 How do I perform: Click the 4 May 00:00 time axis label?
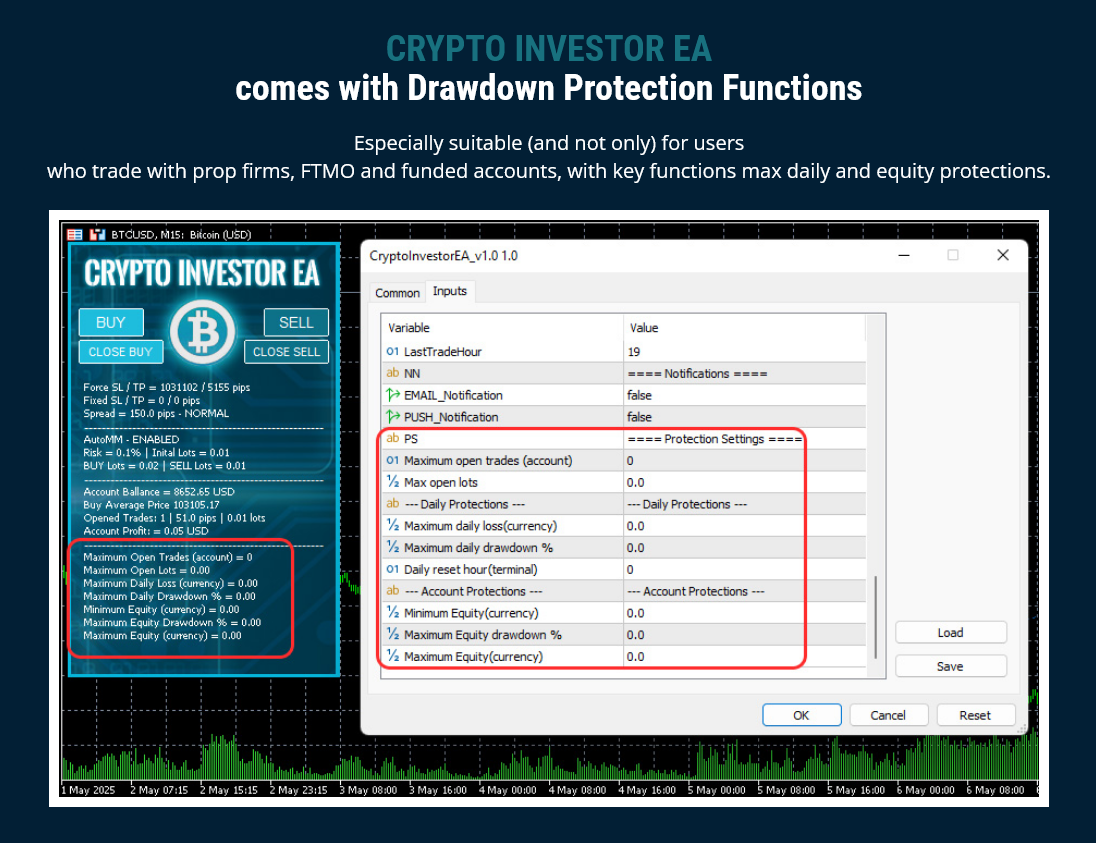pyautogui.click(x=507, y=790)
